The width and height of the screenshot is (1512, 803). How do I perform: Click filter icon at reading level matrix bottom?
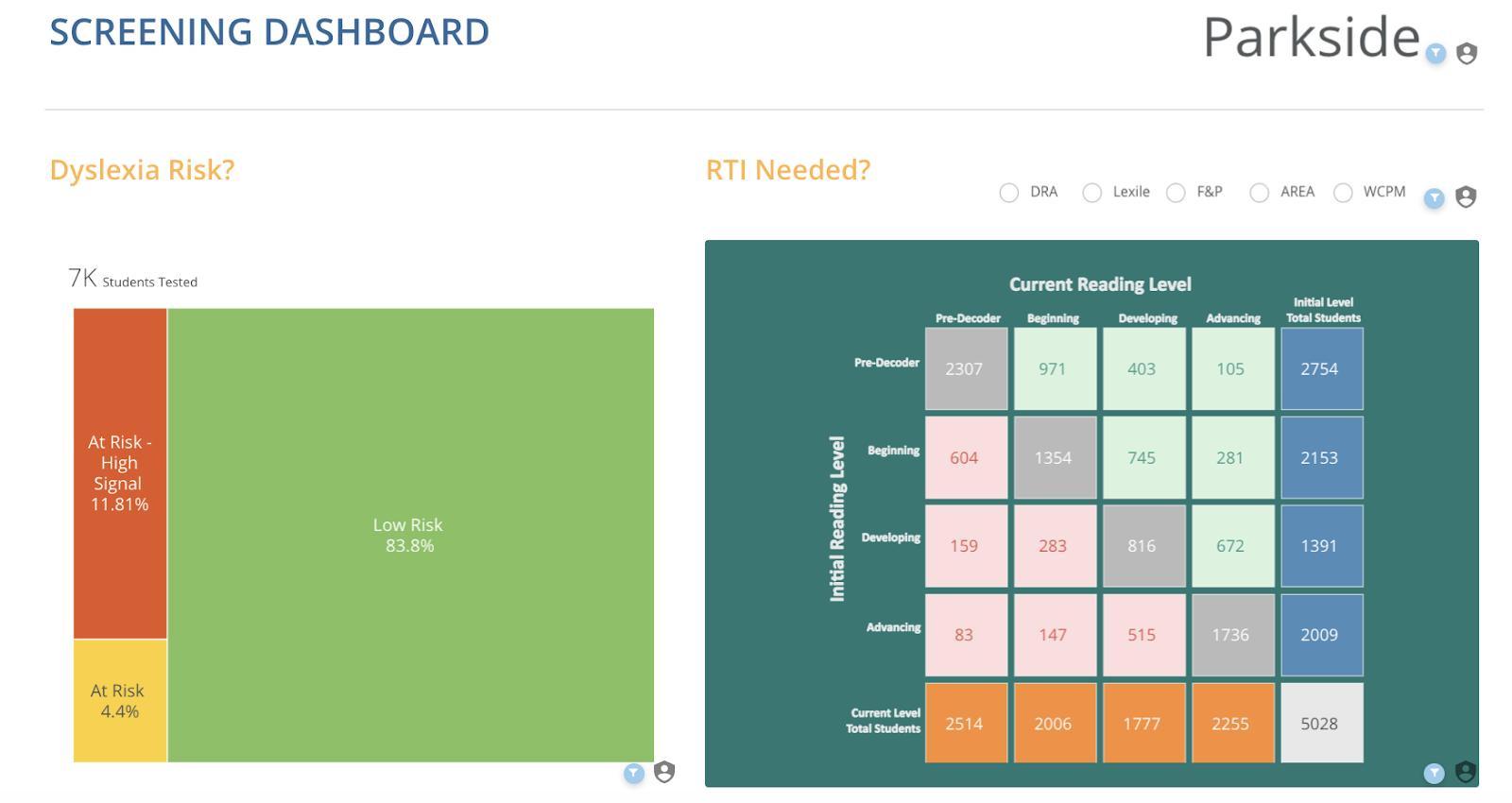(x=1435, y=774)
